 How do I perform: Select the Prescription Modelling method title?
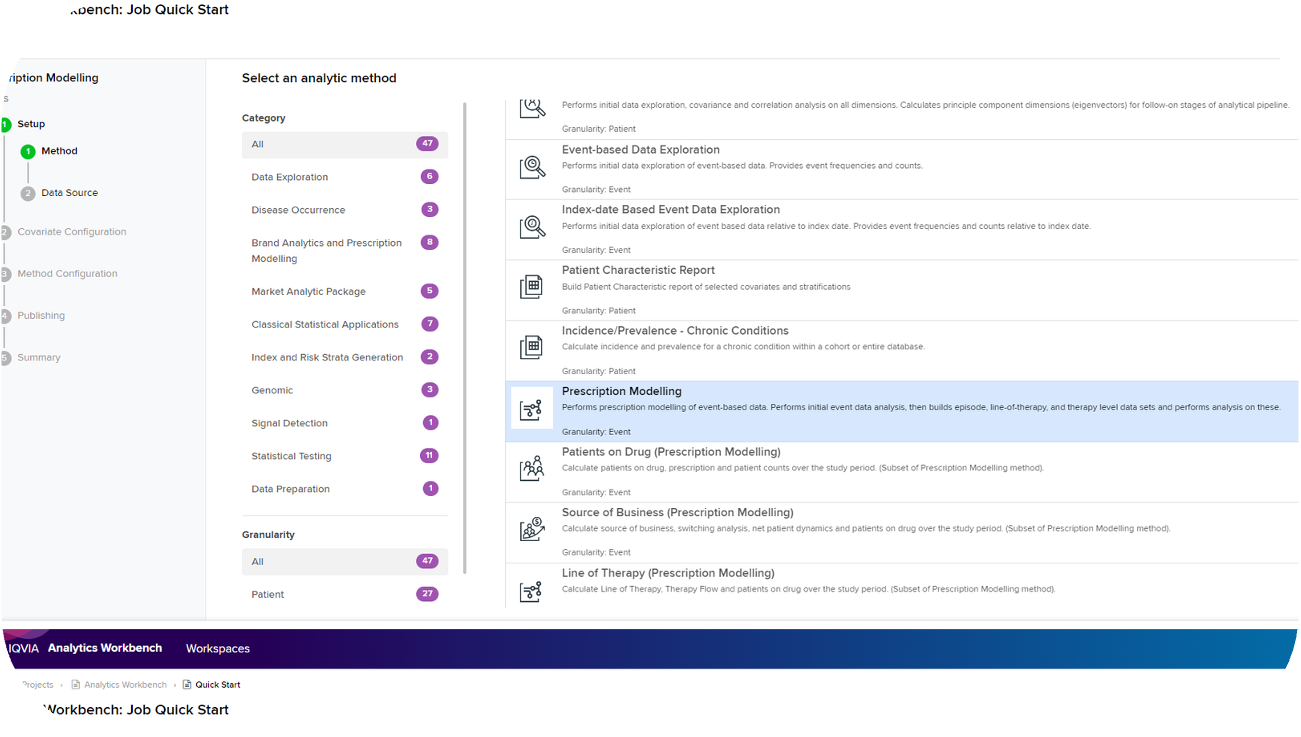[621, 391]
